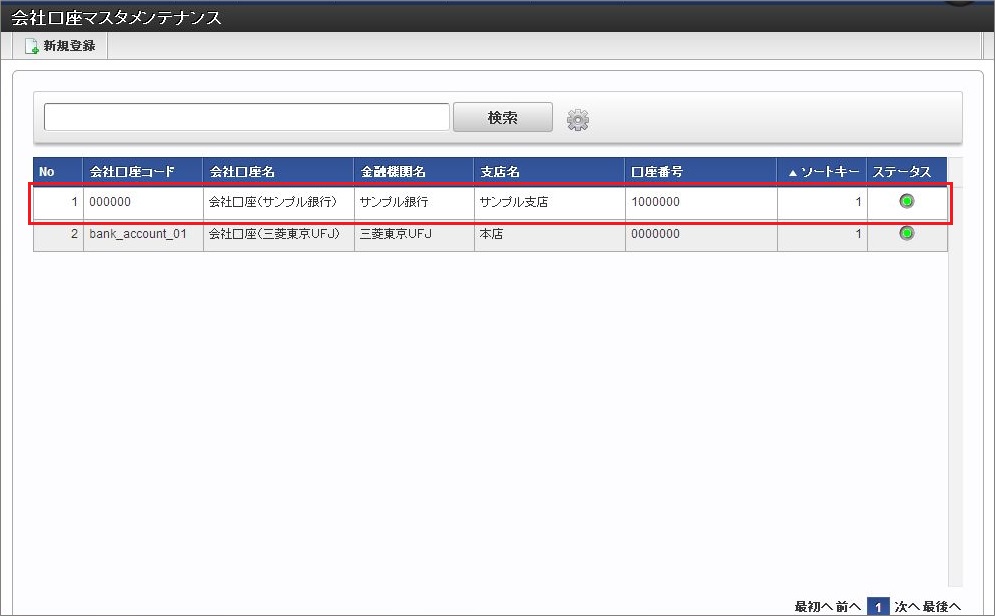
Task: Go to 前へ previous page link
Action: pyautogui.click(x=848, y=607)
